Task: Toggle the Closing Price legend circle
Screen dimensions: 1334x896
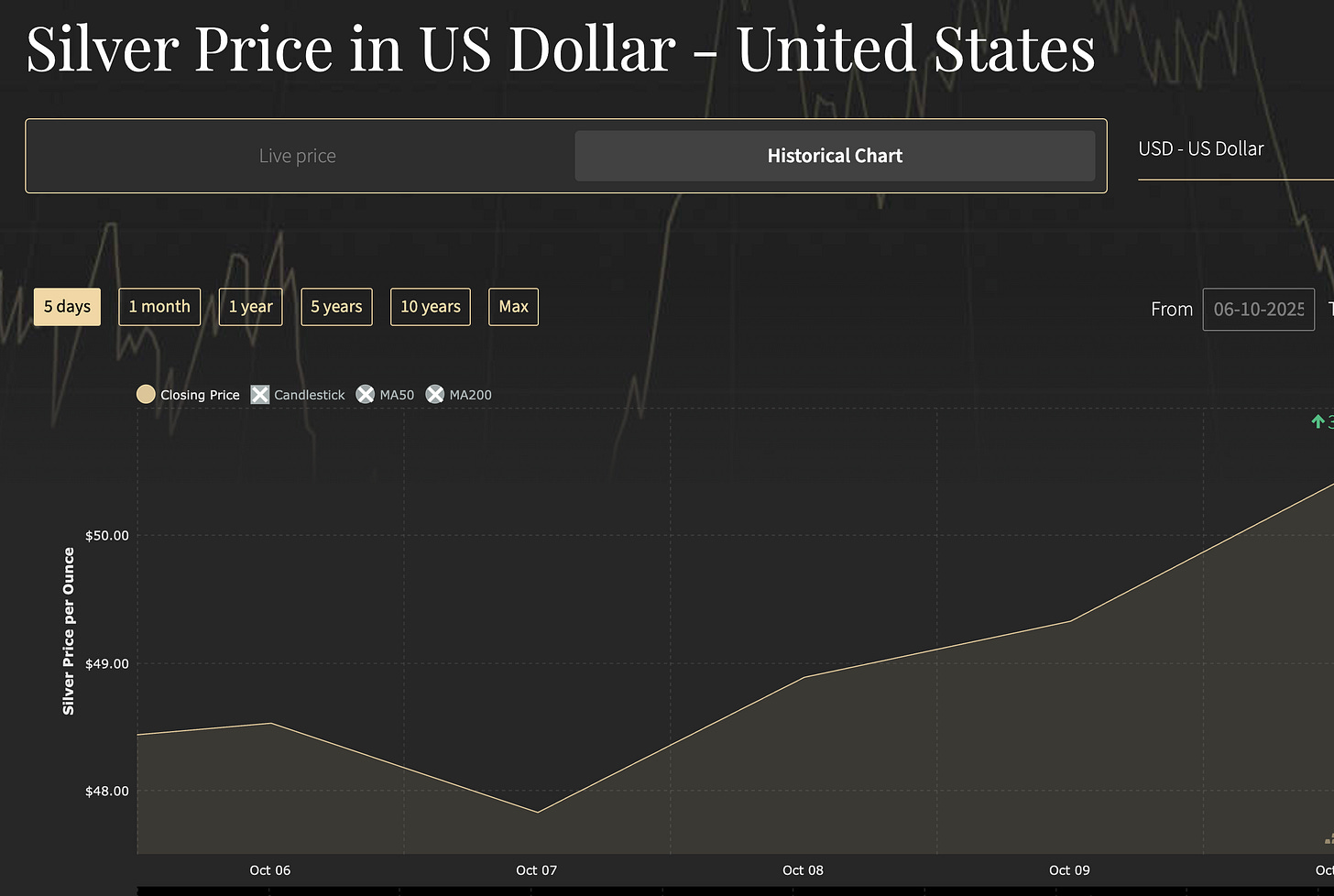Action: (146, 394)
